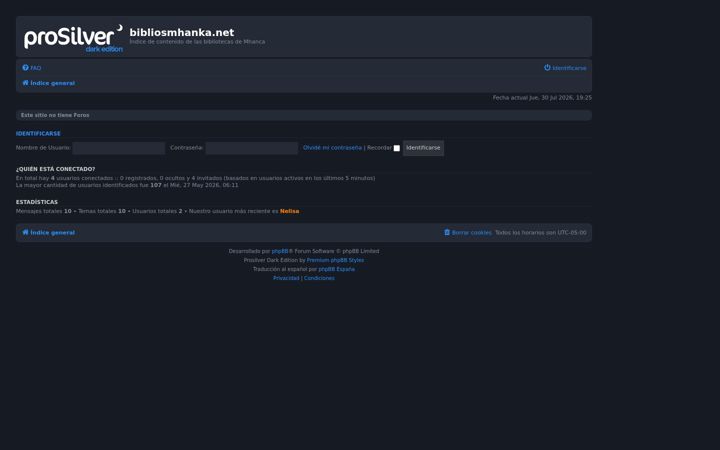Go to Índice general in top breadcrumb
Image resolution: width=720 pixels, height=450 pixels.
(52, 83)
